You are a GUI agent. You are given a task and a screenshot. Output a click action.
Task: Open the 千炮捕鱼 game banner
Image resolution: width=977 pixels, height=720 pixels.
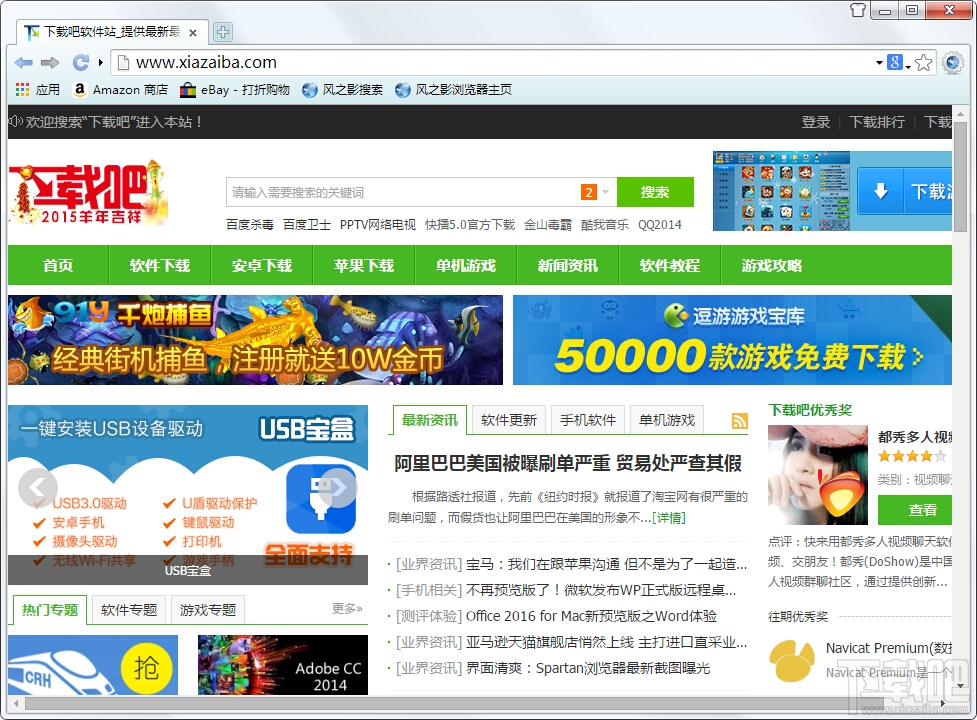(x=255, y=340)
